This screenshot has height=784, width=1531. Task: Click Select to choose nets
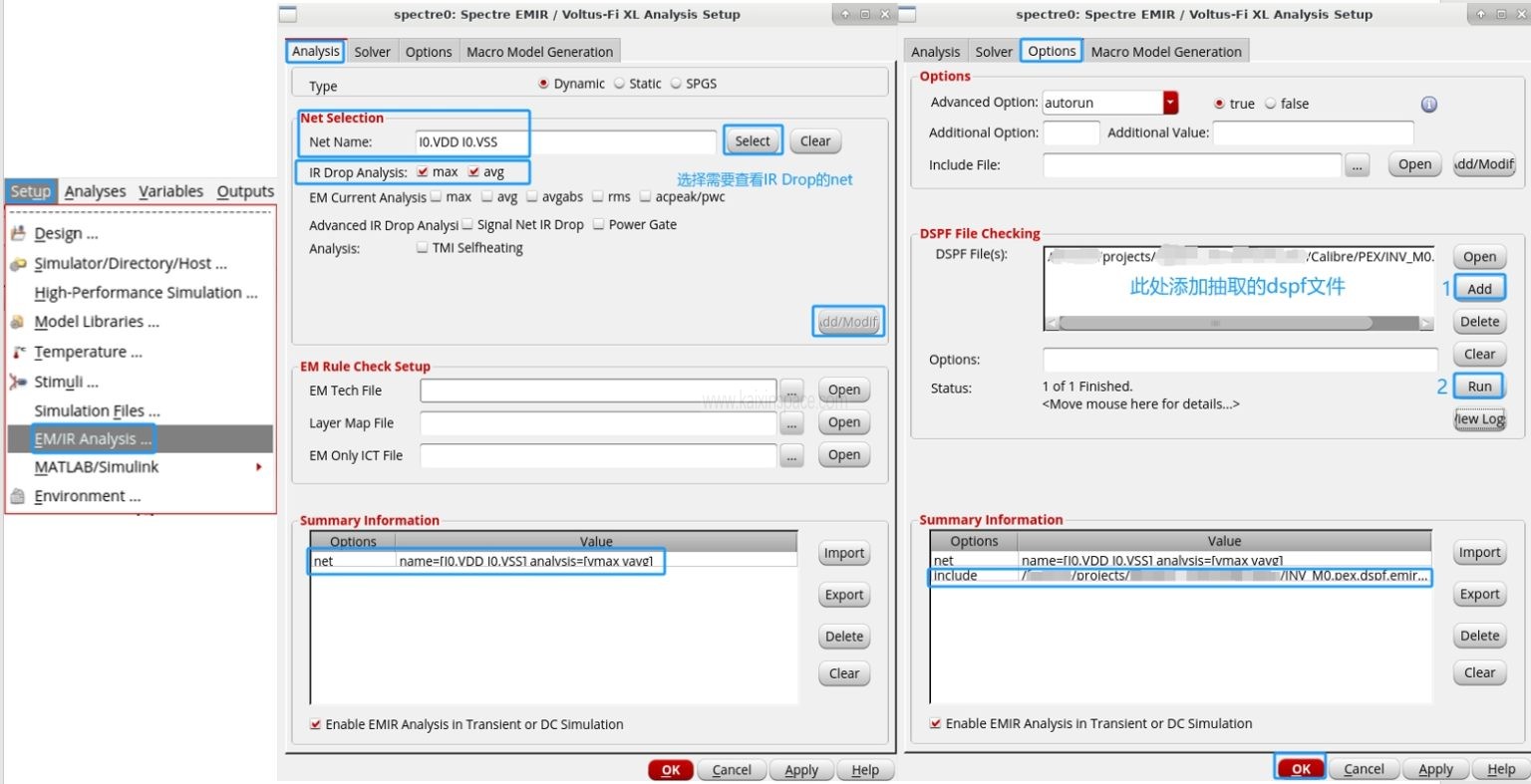click(752, 140)
